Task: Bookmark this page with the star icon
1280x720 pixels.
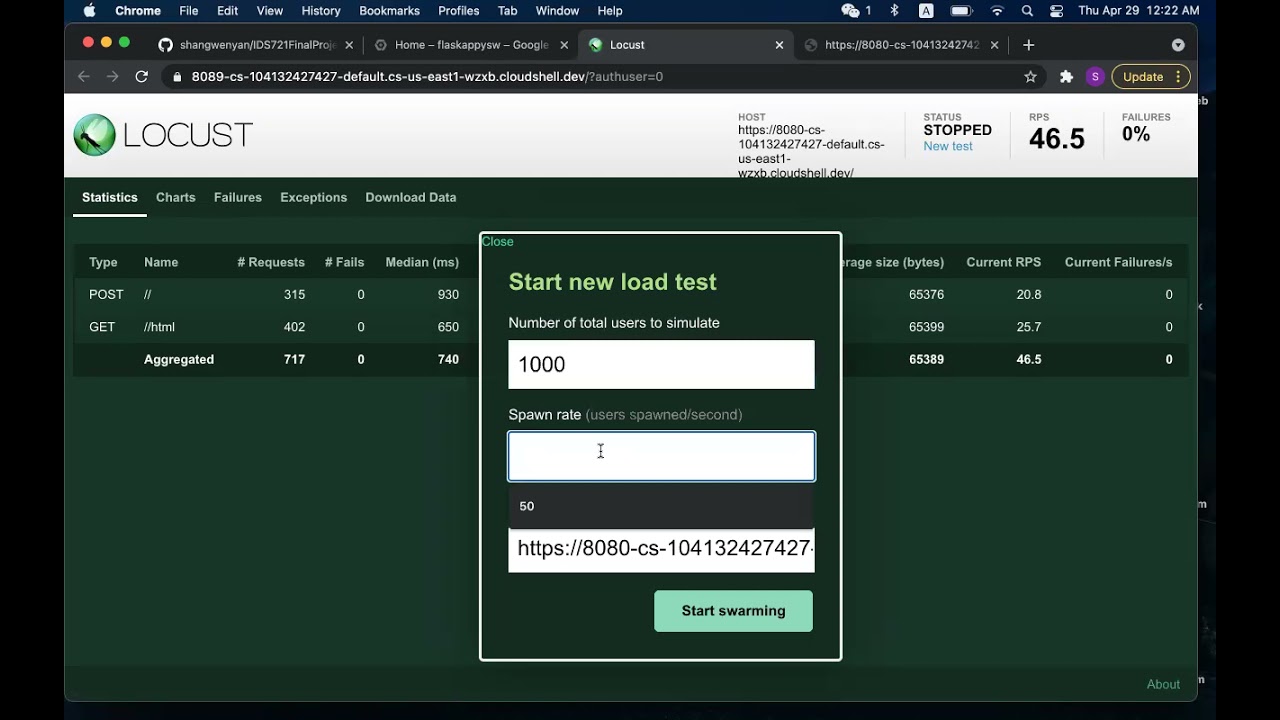Action: click(x=1031, y=77)
